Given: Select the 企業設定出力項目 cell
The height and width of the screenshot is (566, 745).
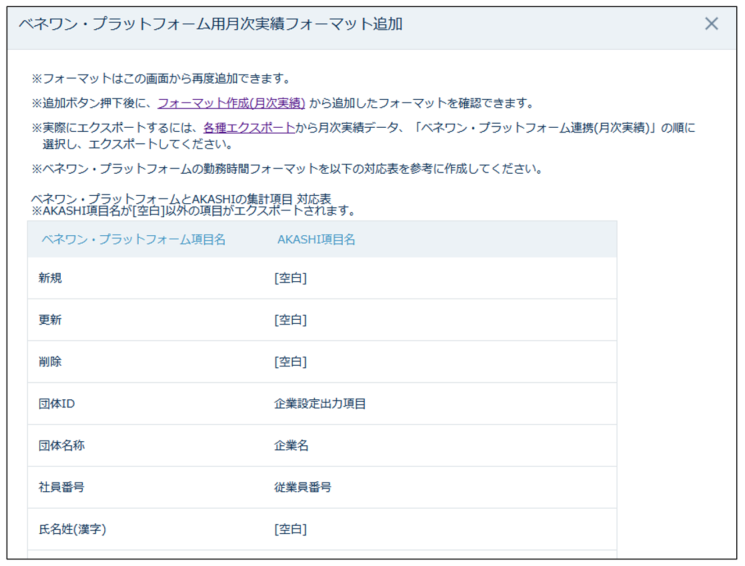Looking at the screenshot, I should (320, 403).
